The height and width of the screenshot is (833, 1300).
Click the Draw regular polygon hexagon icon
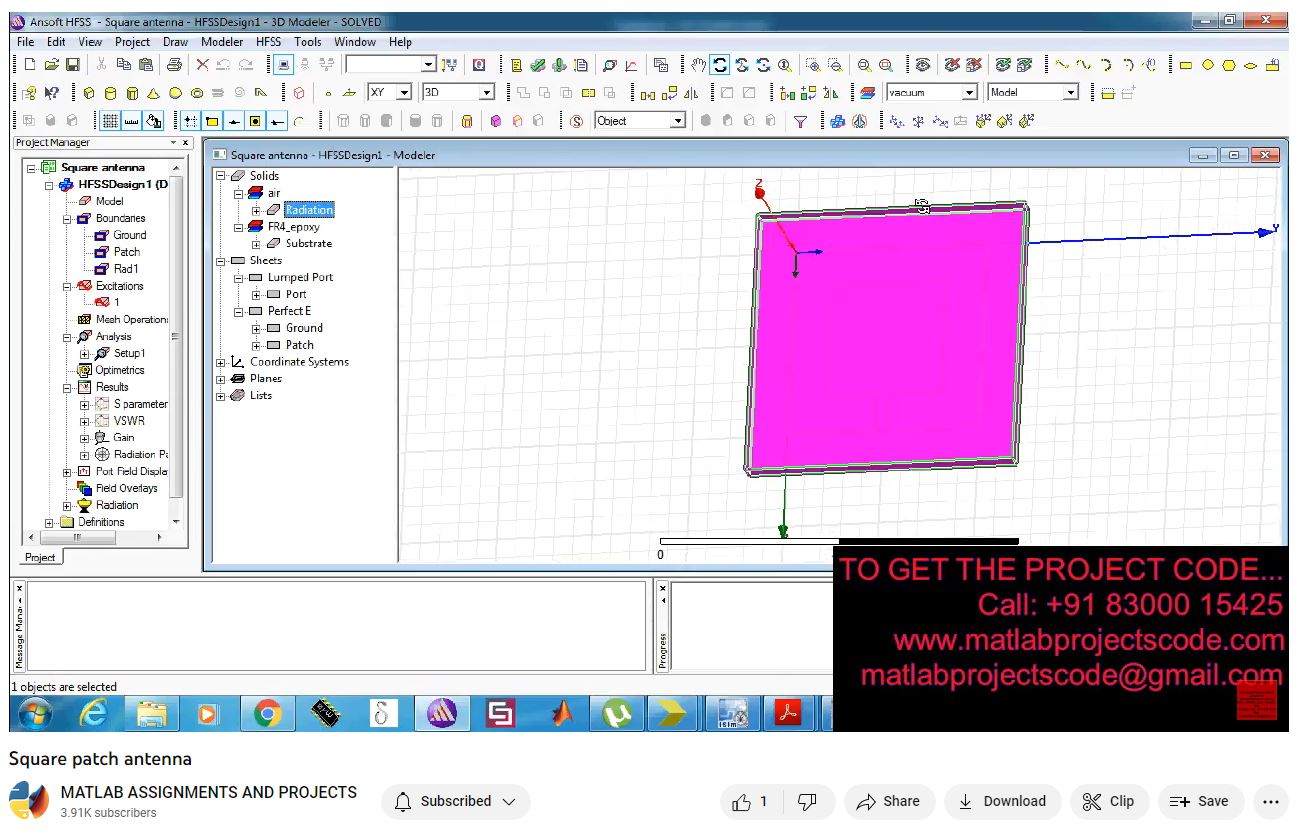tap(1229, 65)
